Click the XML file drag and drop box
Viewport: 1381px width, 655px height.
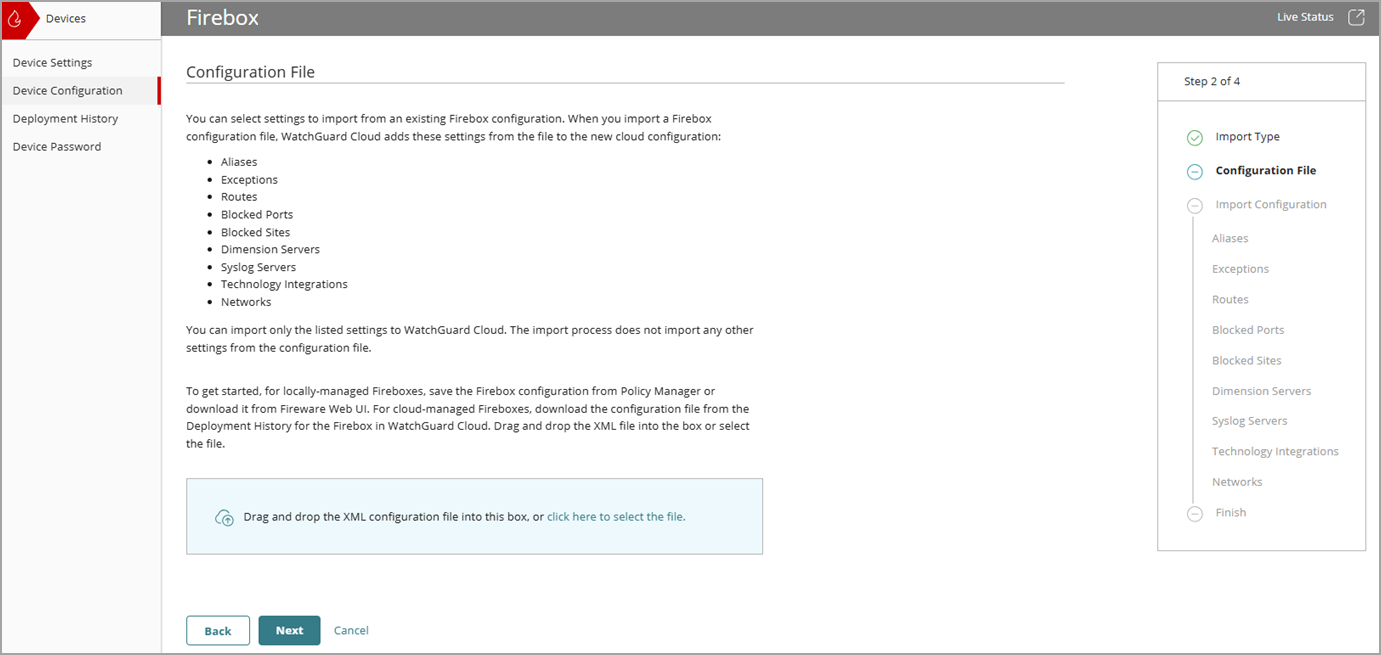[x=474, y=516]
